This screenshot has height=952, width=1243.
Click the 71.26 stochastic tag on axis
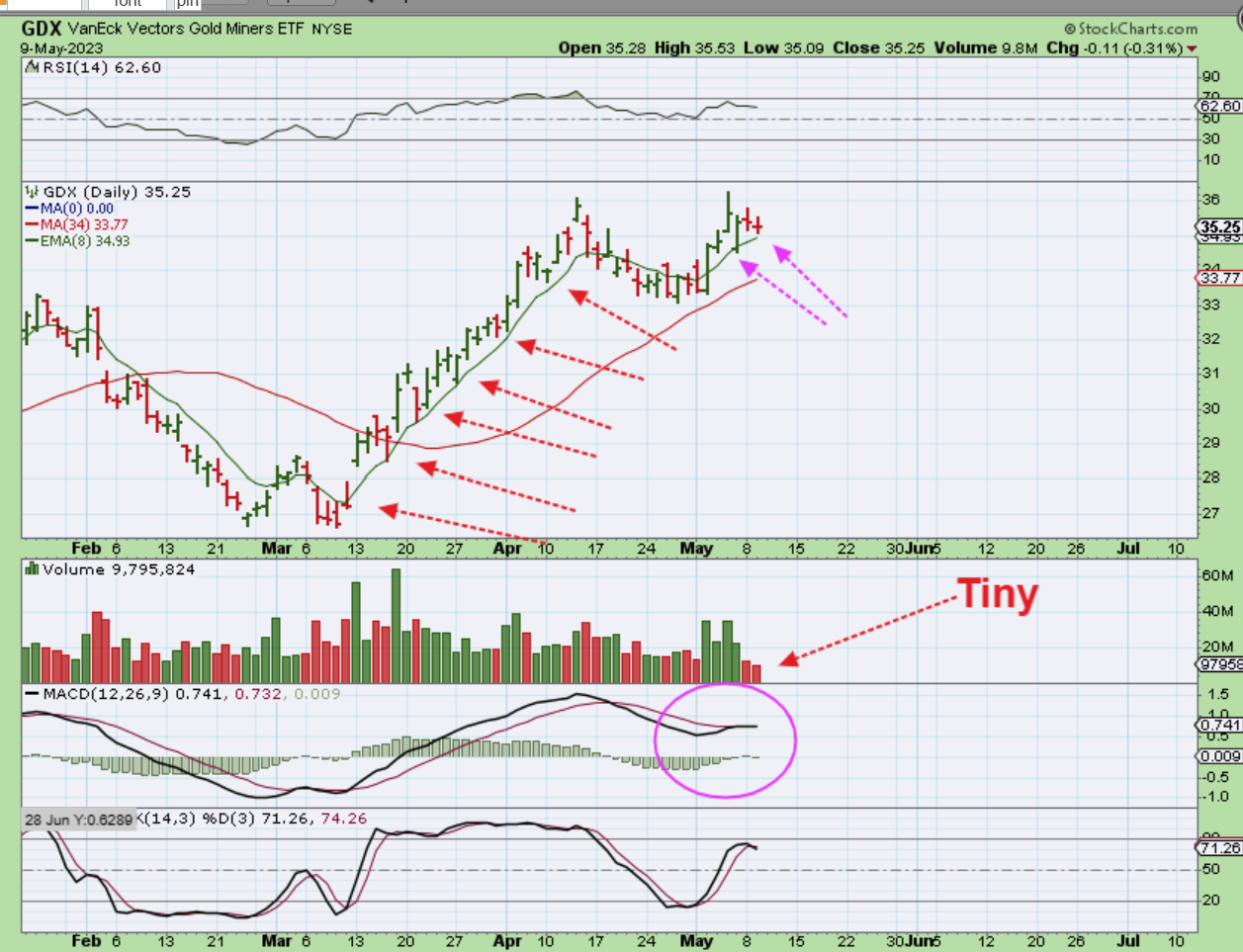(1220, 848)
